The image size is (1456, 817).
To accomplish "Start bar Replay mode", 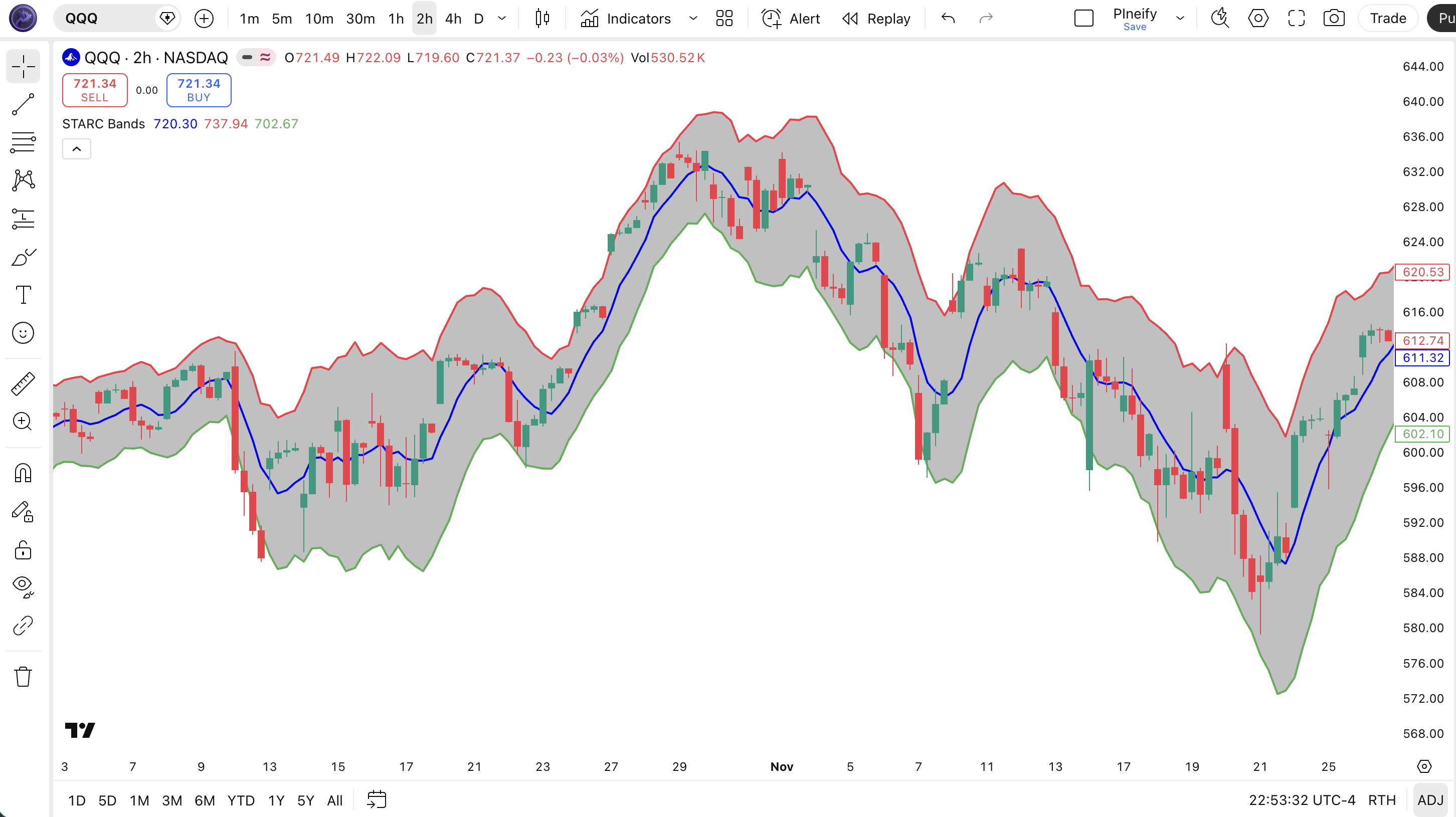I will 876,19.
